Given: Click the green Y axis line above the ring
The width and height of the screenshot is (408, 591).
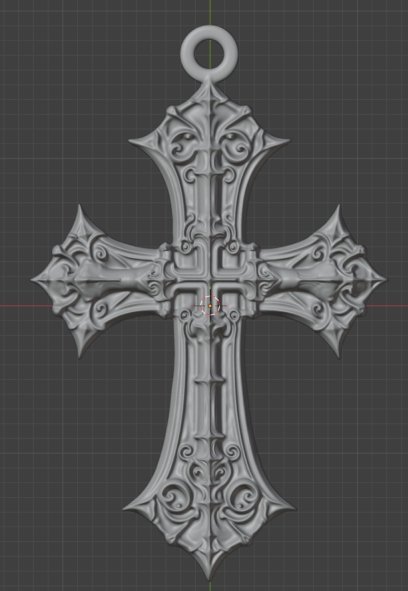Looking at the screenshot, I should click(209, 12).
